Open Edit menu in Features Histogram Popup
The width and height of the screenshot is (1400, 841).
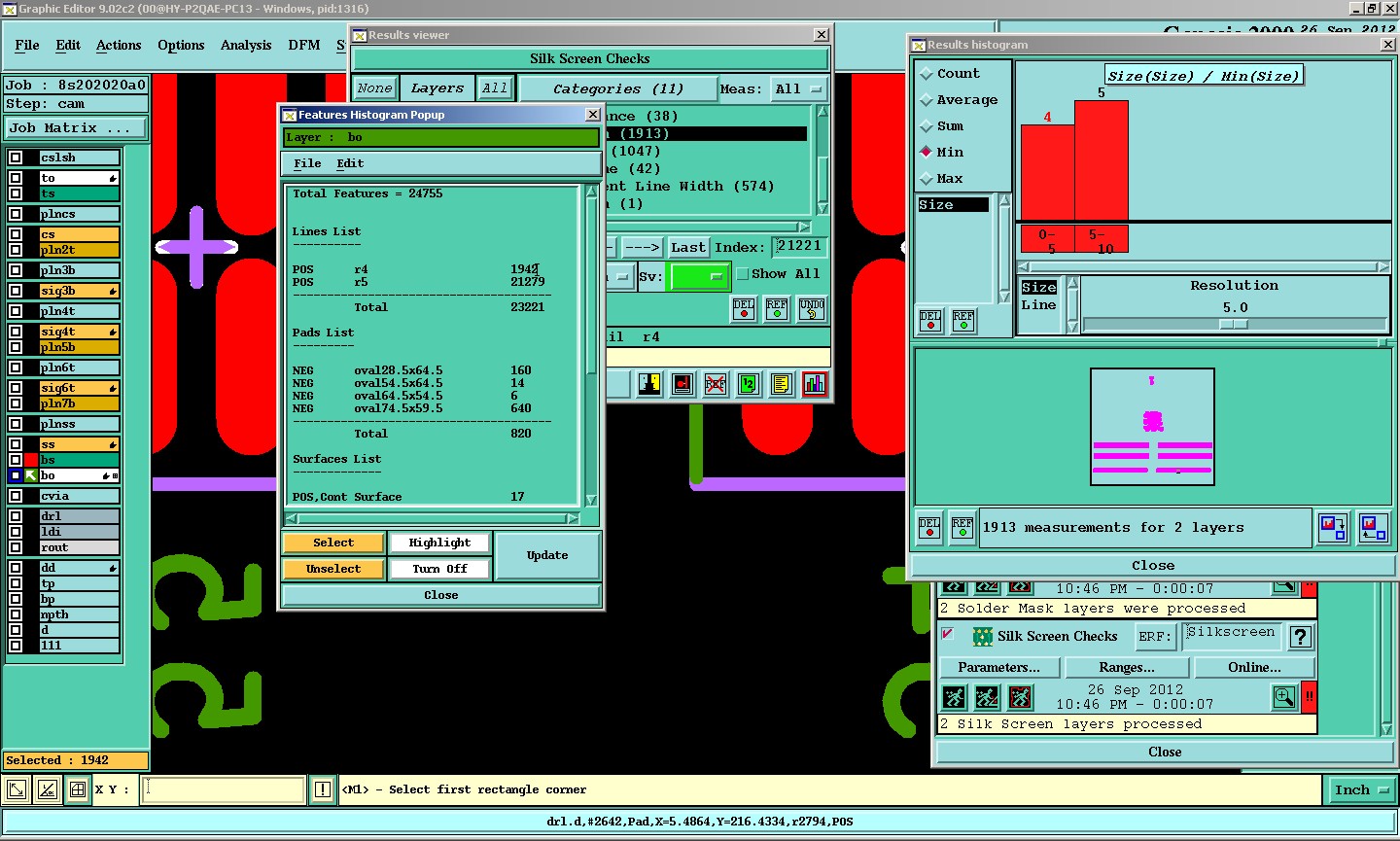click(350, 163)
